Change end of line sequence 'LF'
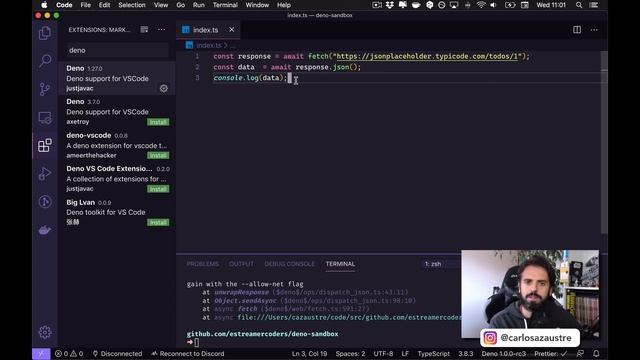Image resolution: width=640 pixels, height=360 pixels. tap(405, 354)
